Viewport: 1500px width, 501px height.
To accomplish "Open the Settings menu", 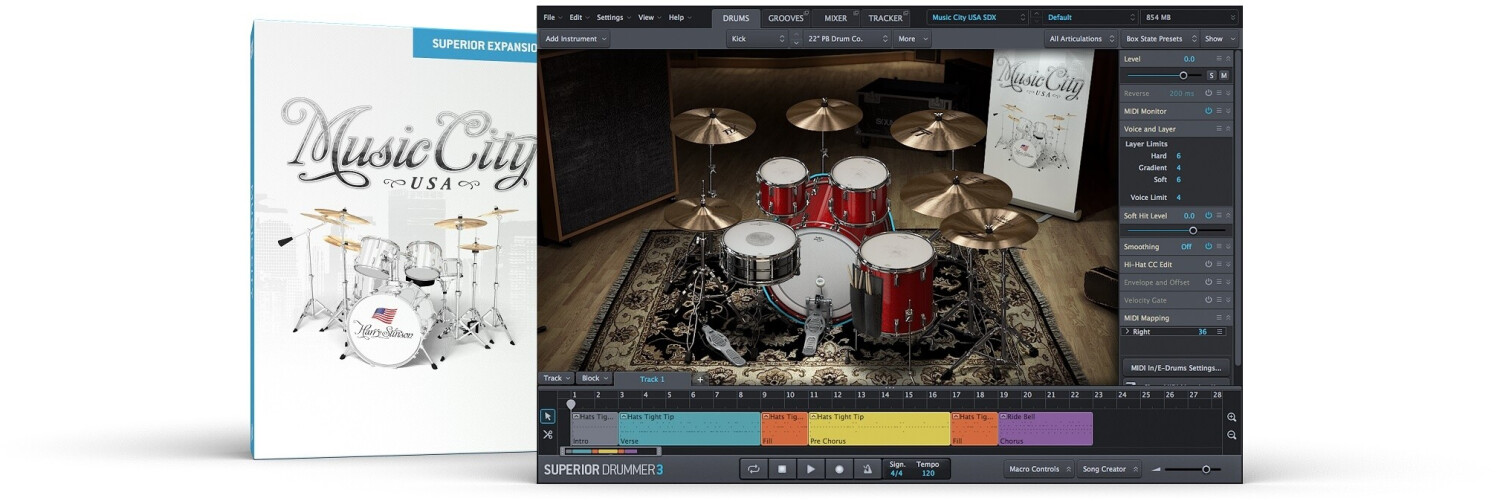I will 612,18.
